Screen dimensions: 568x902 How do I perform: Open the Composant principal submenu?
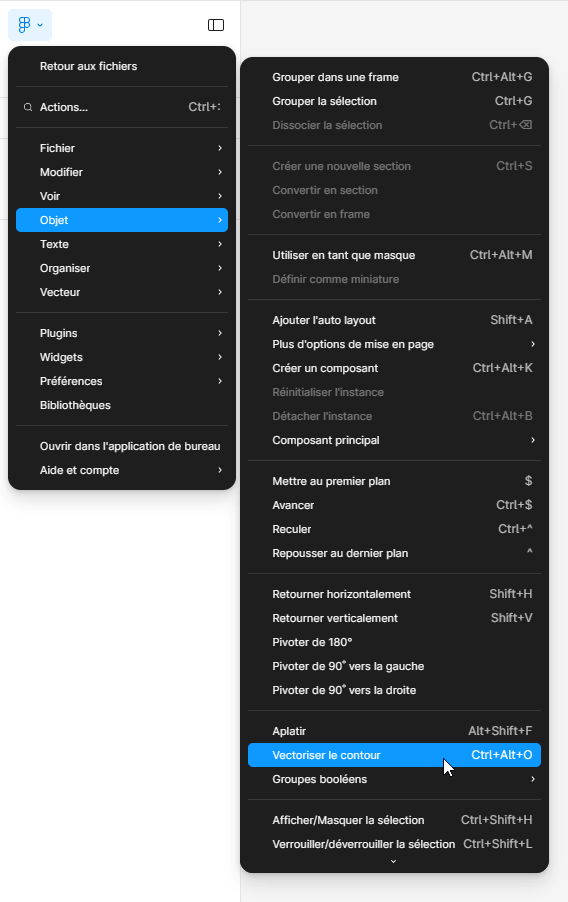click(x=394, y=441)
